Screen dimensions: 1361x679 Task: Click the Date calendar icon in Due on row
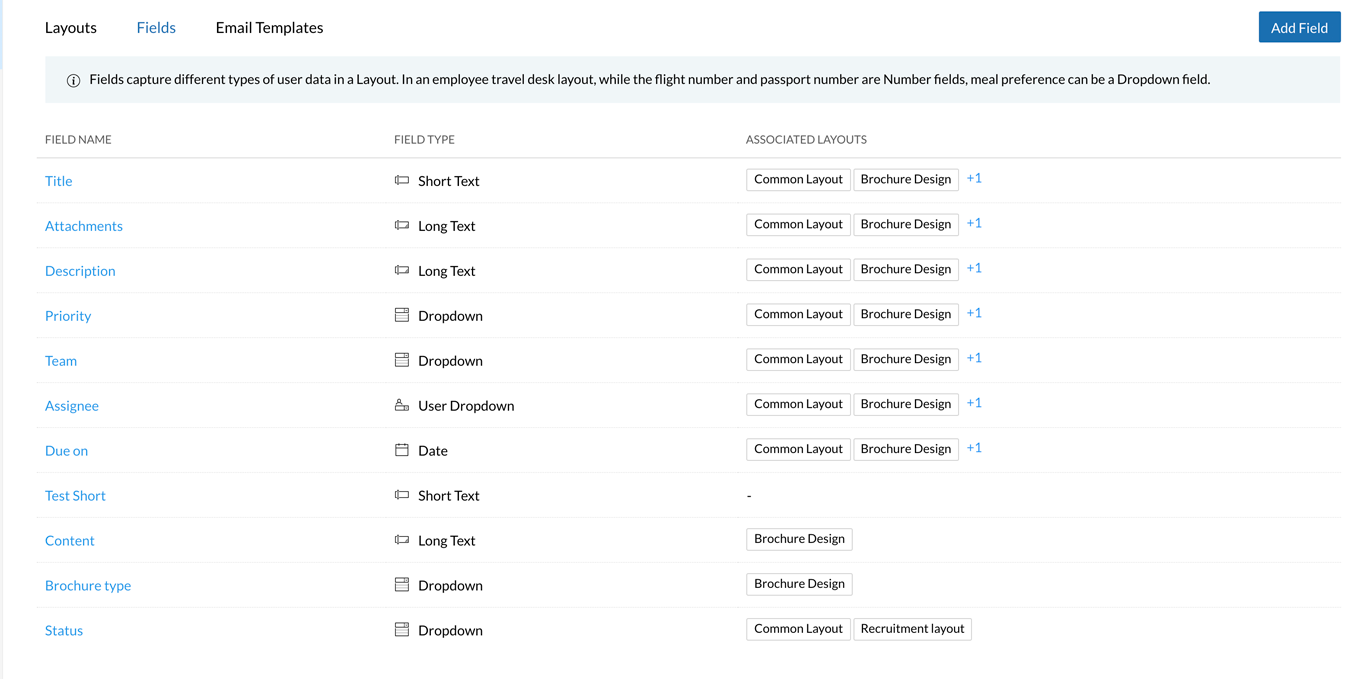tap(402, 450)
